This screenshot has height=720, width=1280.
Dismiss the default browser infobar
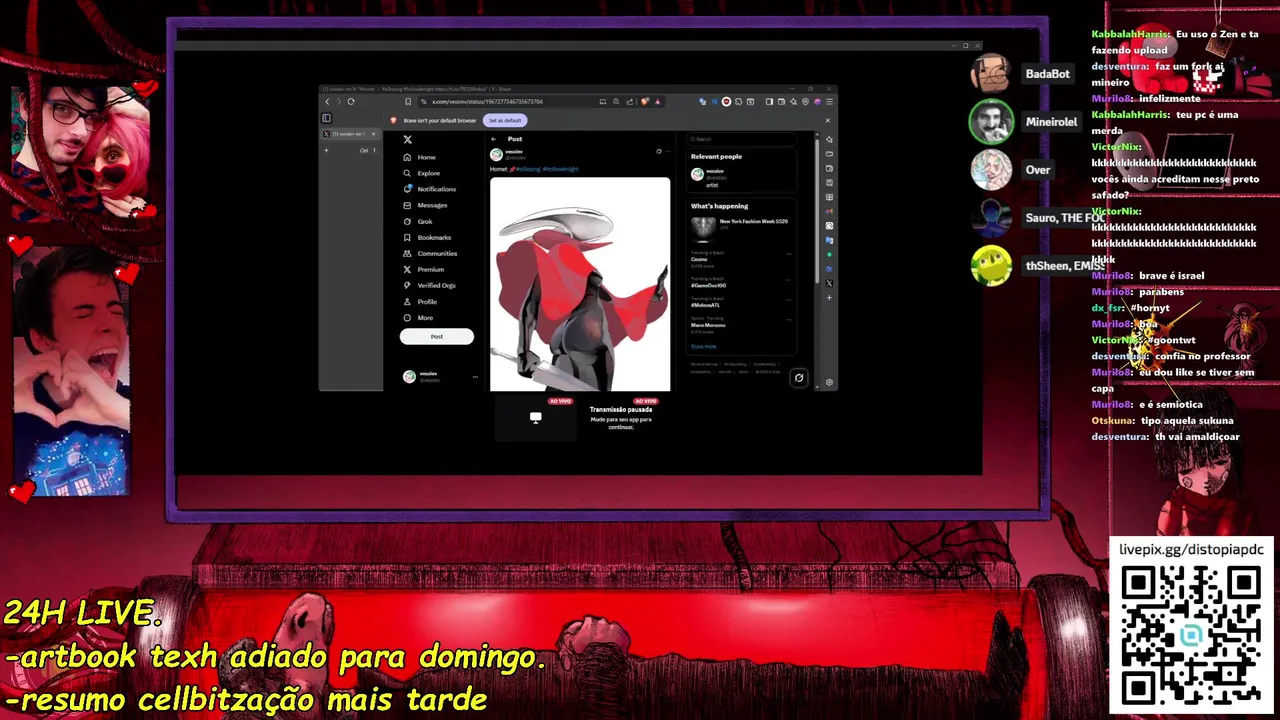tap(827, 120)
